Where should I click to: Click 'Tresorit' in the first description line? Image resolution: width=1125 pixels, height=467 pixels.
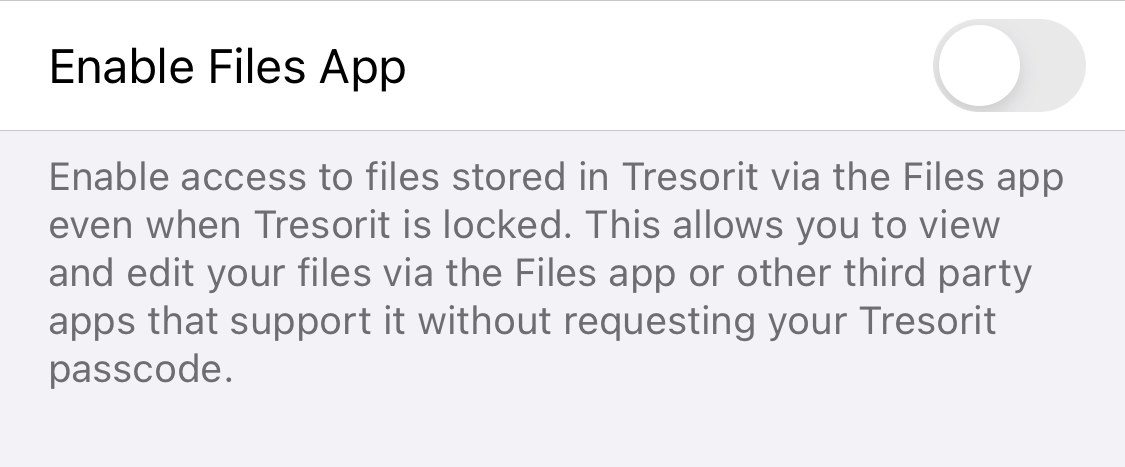pos(689,176)
